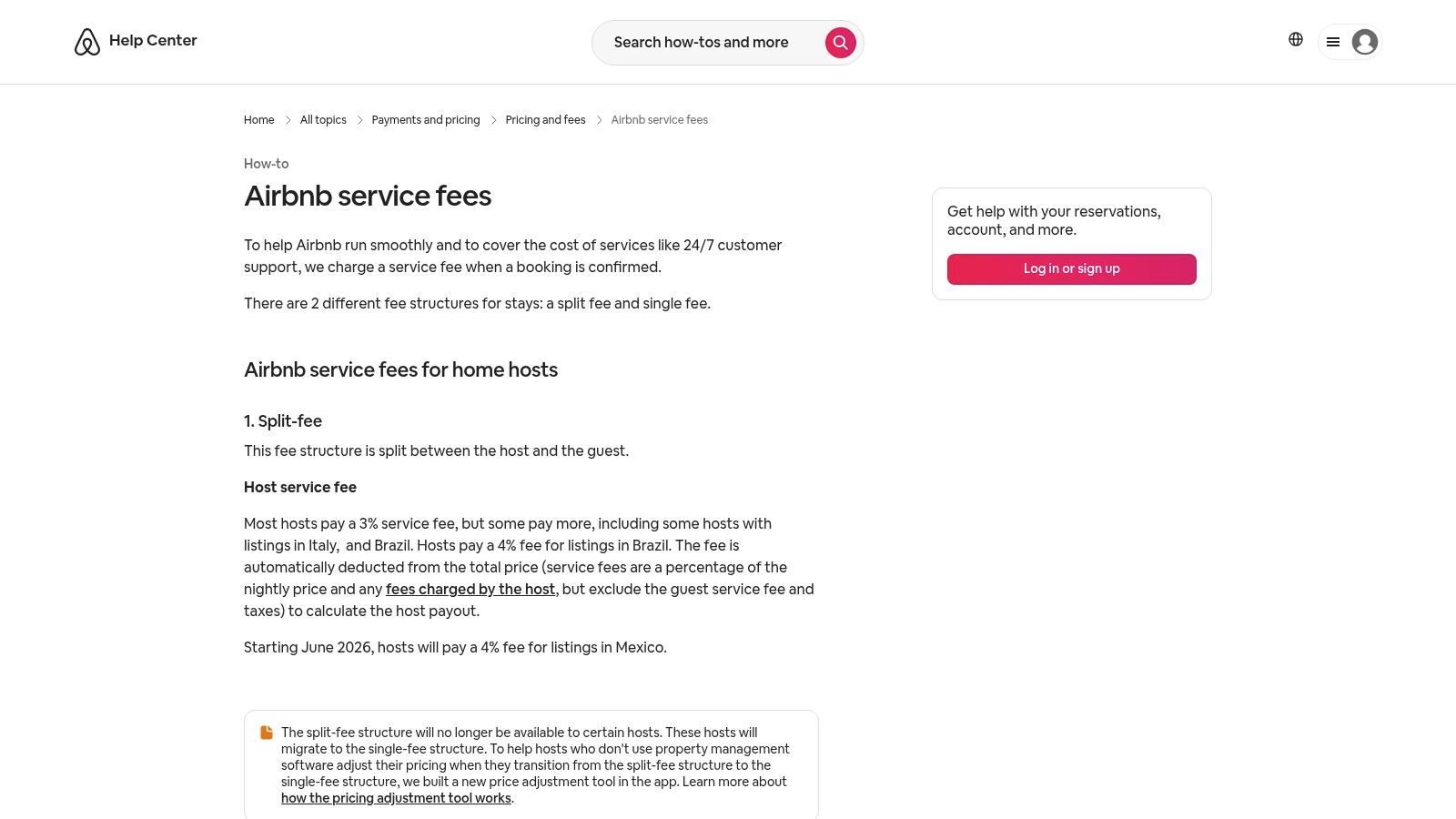Viewport: 1456px width, 819px height.
Task: Open the language selector globe icon
Action: click(x=1295, y=39)
